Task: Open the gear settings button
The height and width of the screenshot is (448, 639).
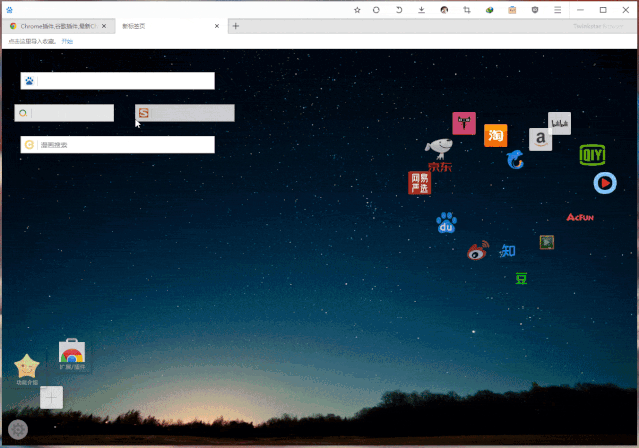Action: (18, 429)
